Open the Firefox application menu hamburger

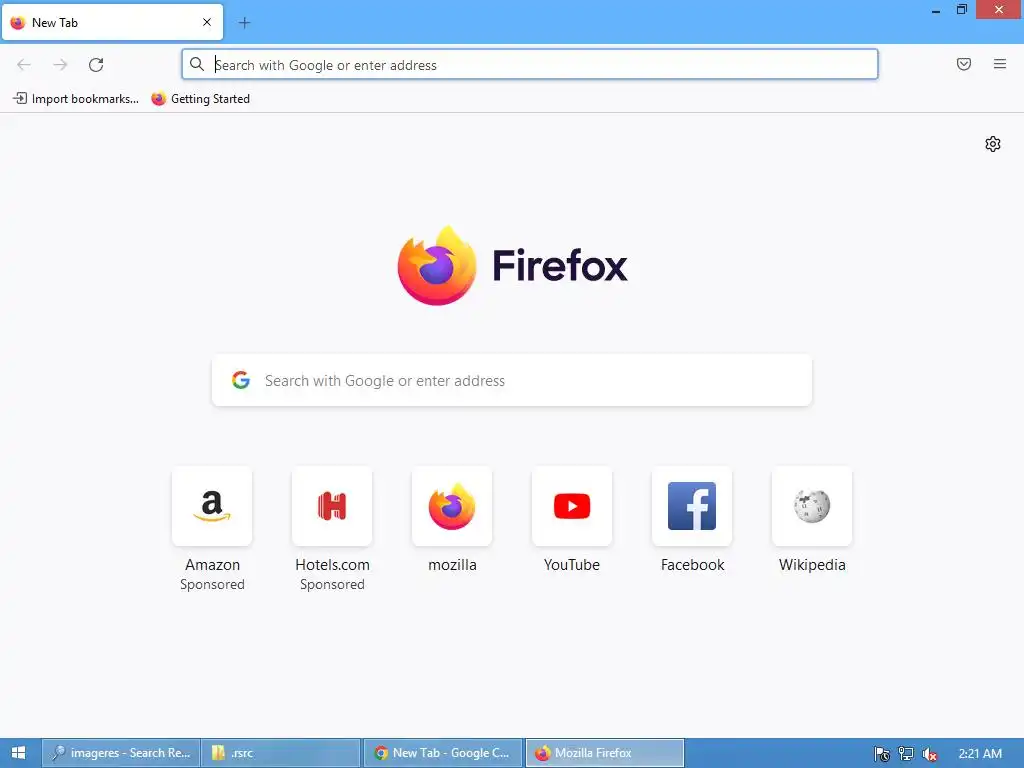[1000, 64]
